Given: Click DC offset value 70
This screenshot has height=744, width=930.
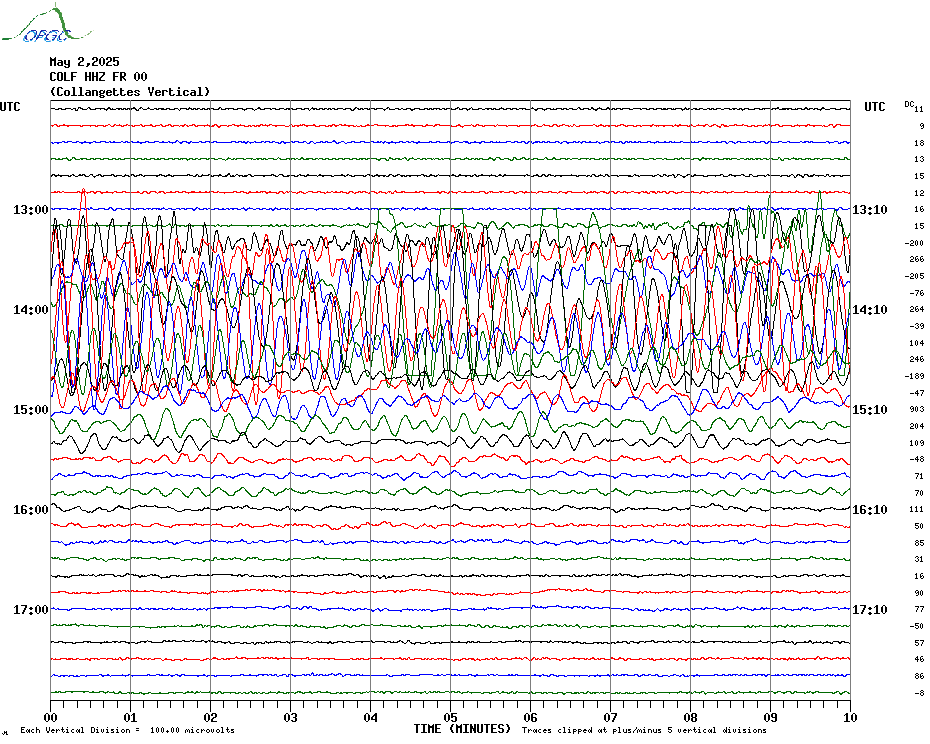Looking at the screenshot, I should click(x=919, y=492).
